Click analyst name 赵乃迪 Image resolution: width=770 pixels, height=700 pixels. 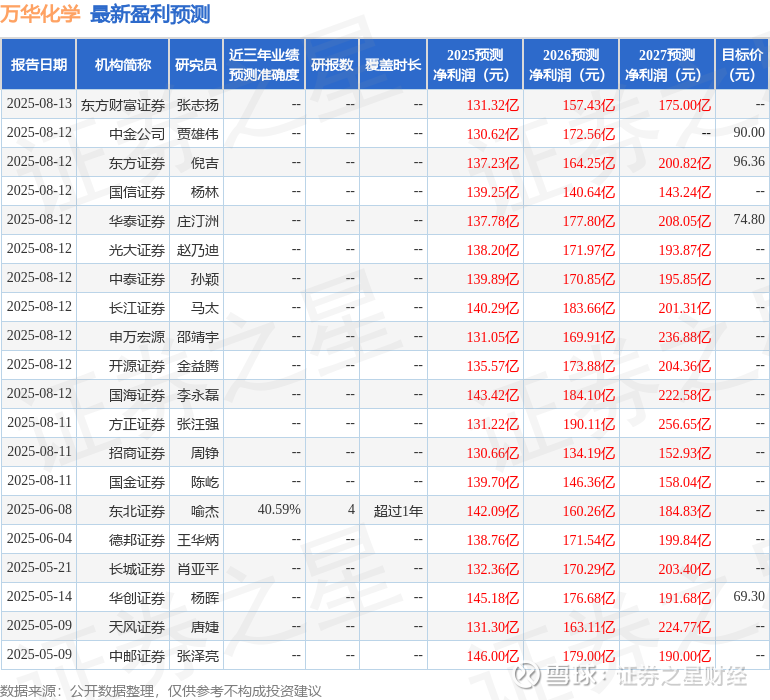198,250
